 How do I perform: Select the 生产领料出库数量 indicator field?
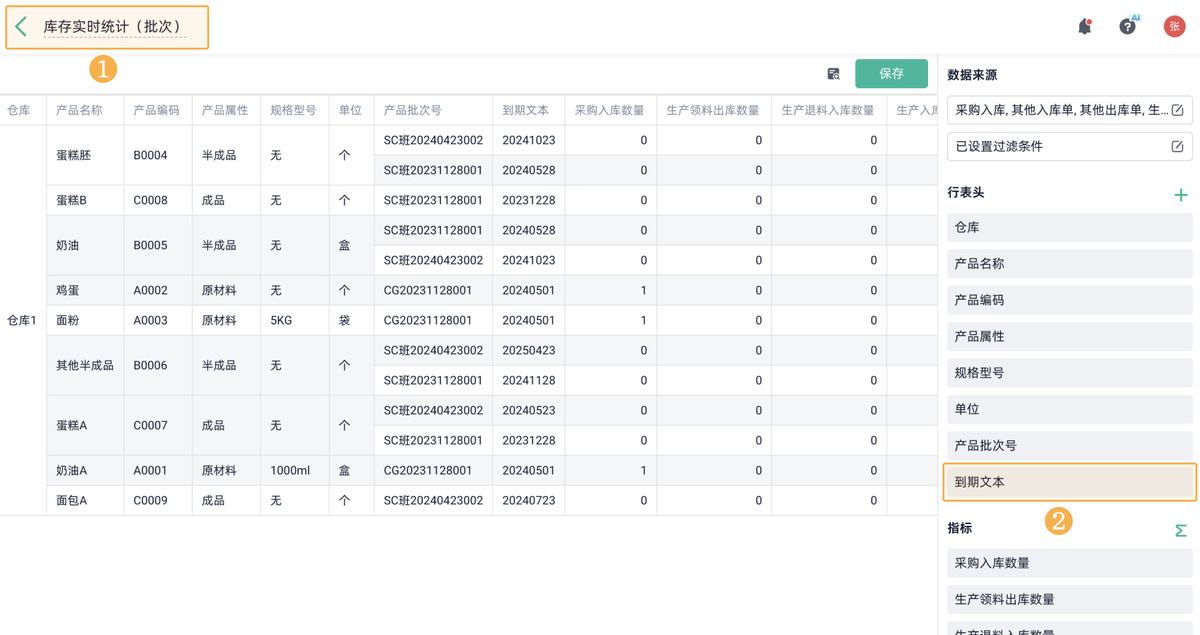click(1069, 599)
